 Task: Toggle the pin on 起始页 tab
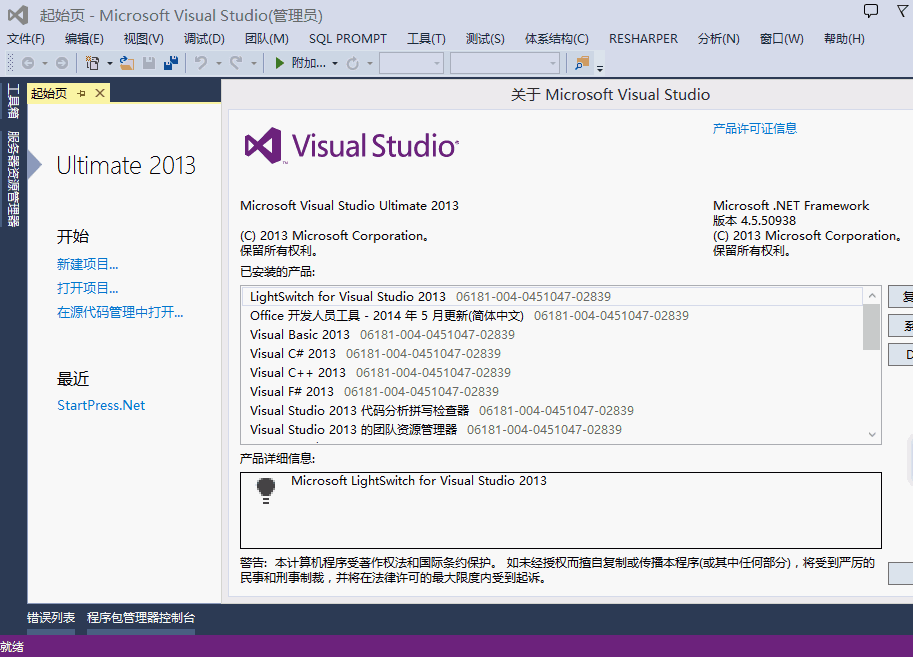pyautogui.click(x=82, y=93)
